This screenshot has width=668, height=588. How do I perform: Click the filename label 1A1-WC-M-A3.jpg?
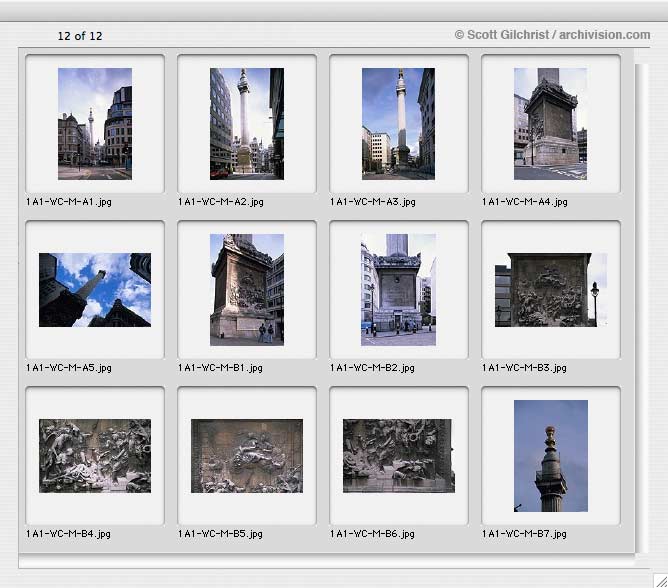click(x=373, y=202)
